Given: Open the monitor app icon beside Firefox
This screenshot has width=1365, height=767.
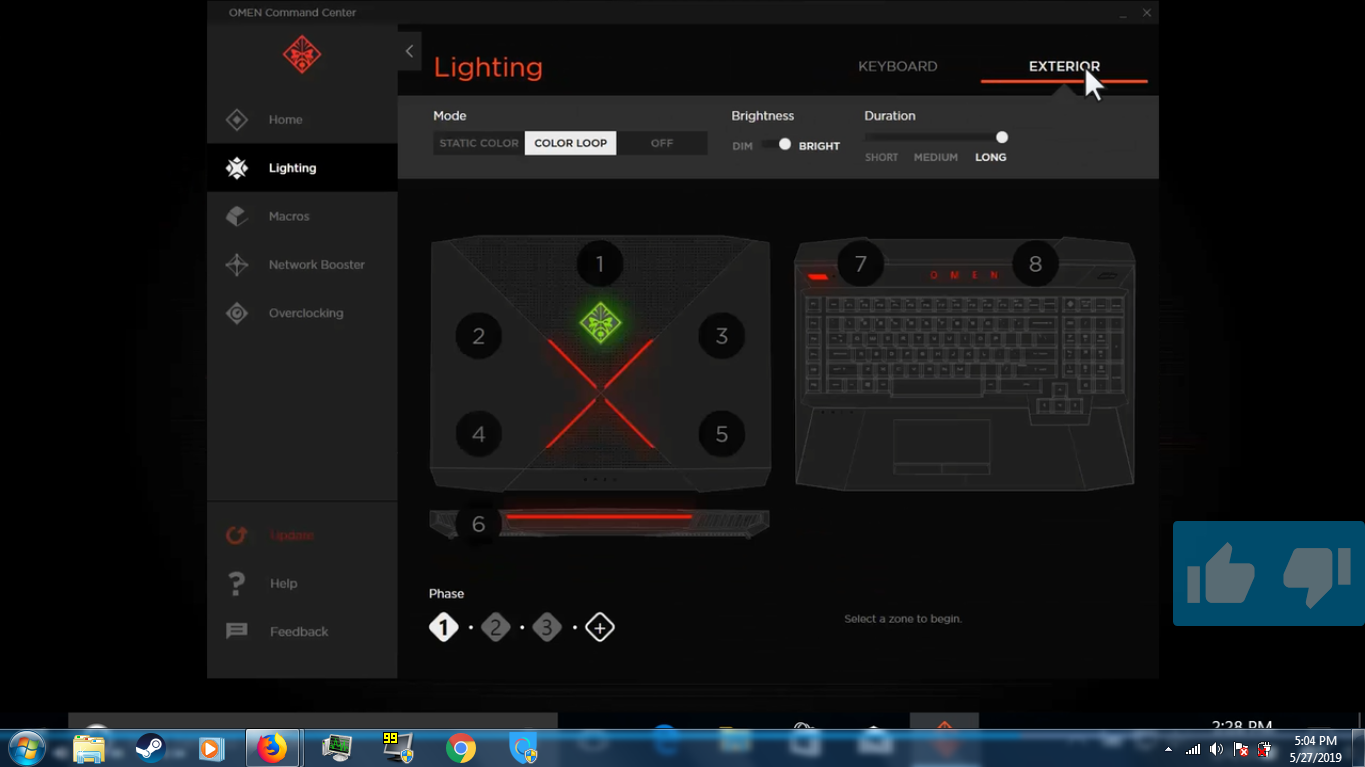Looking at the screenshot, I should click(x=337, y=748).
